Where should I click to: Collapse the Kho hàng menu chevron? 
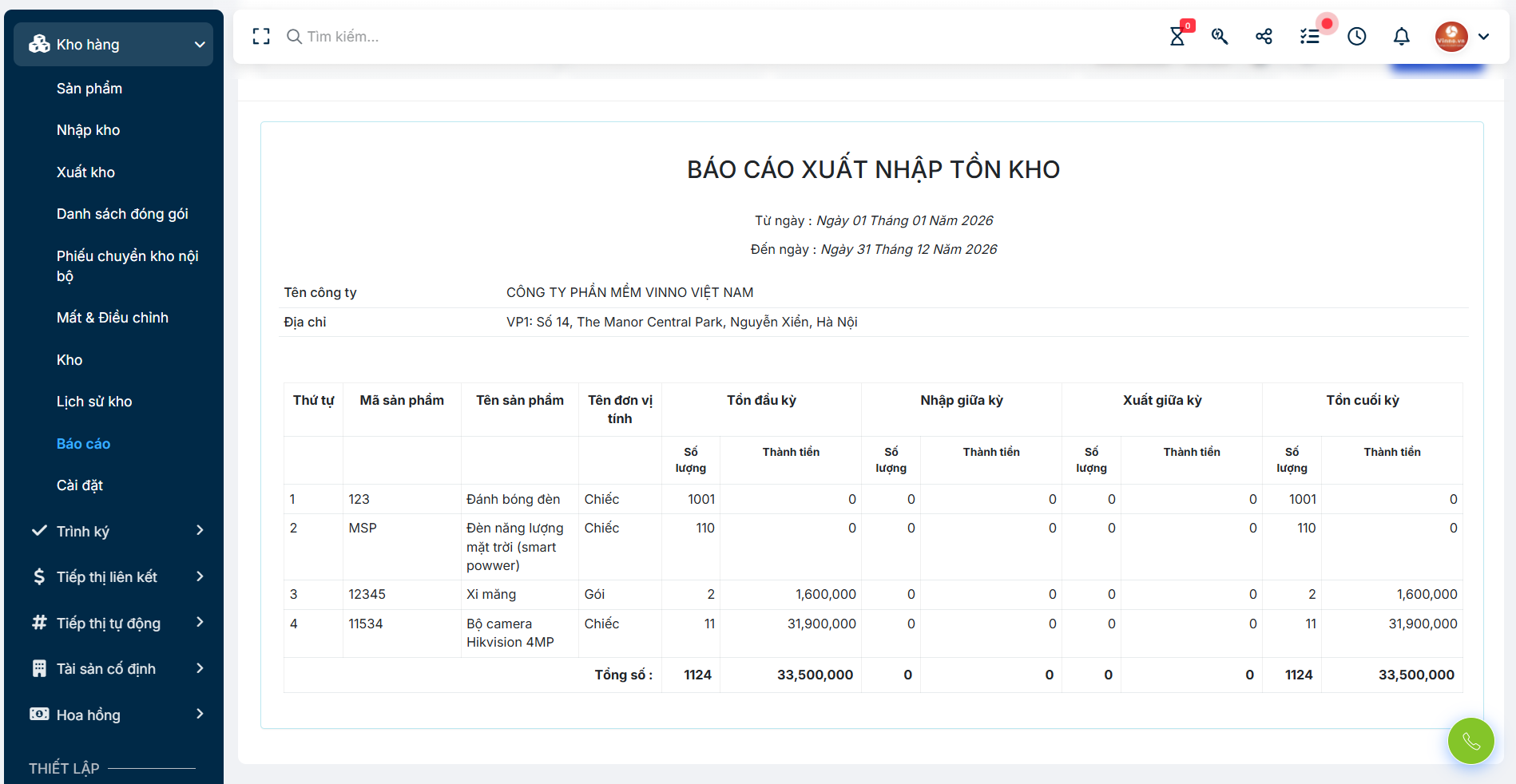click(200, 45)
